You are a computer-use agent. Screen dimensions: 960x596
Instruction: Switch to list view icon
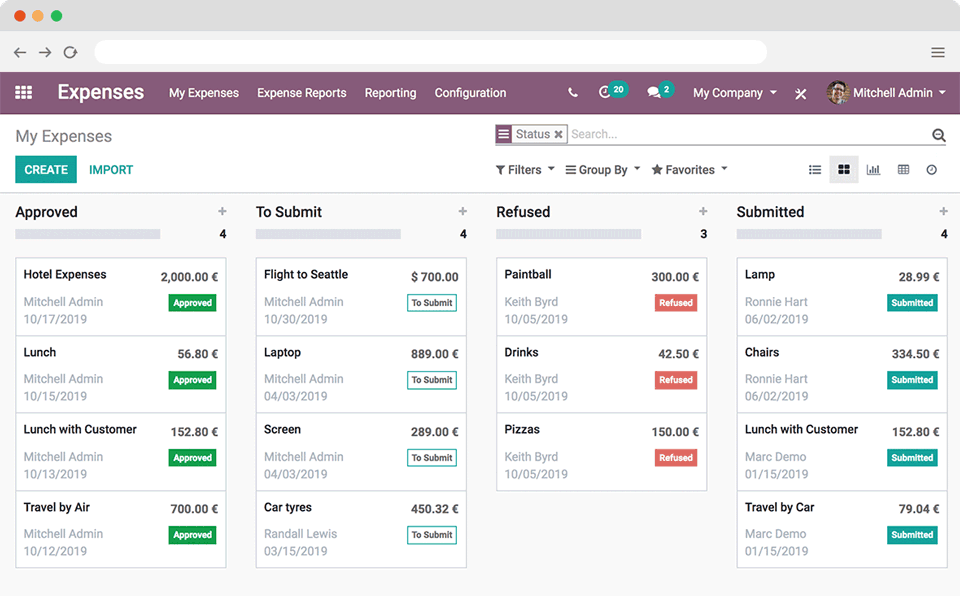pos(815,170)
